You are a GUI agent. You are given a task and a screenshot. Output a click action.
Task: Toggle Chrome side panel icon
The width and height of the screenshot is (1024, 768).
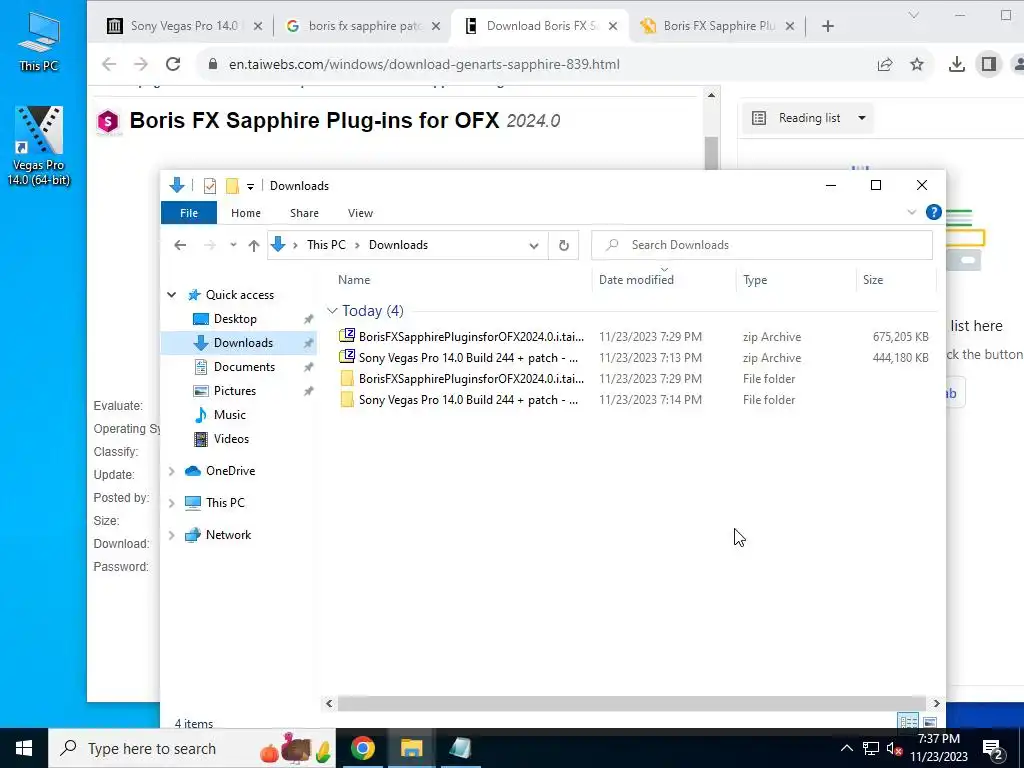tap(989, 64)
